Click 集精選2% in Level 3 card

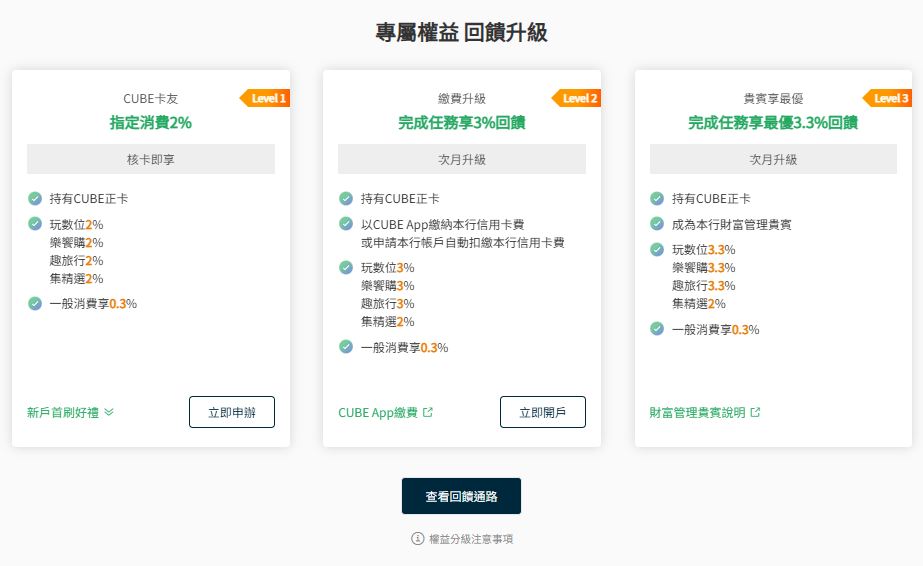click(699, 304)
